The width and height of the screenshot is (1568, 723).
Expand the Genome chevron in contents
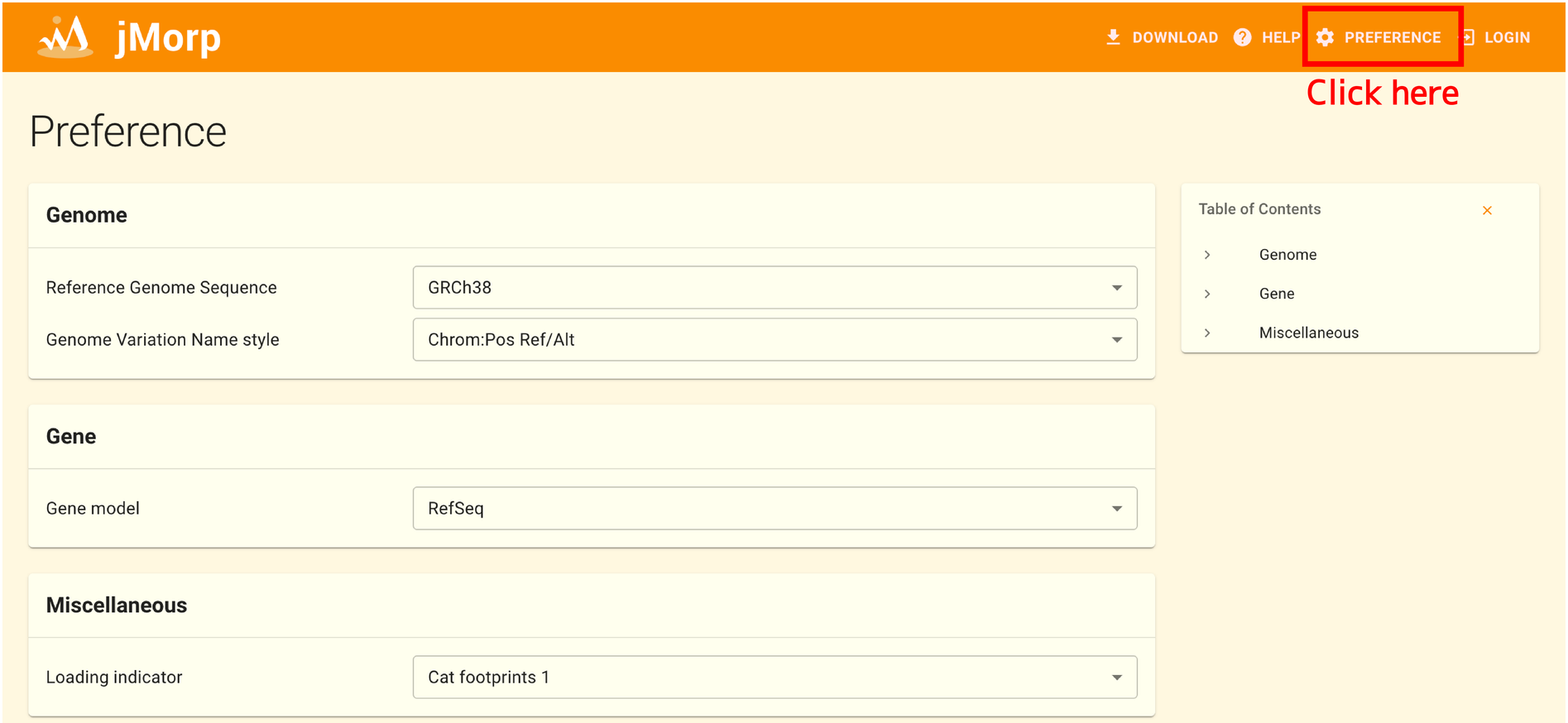[1207, 255]
